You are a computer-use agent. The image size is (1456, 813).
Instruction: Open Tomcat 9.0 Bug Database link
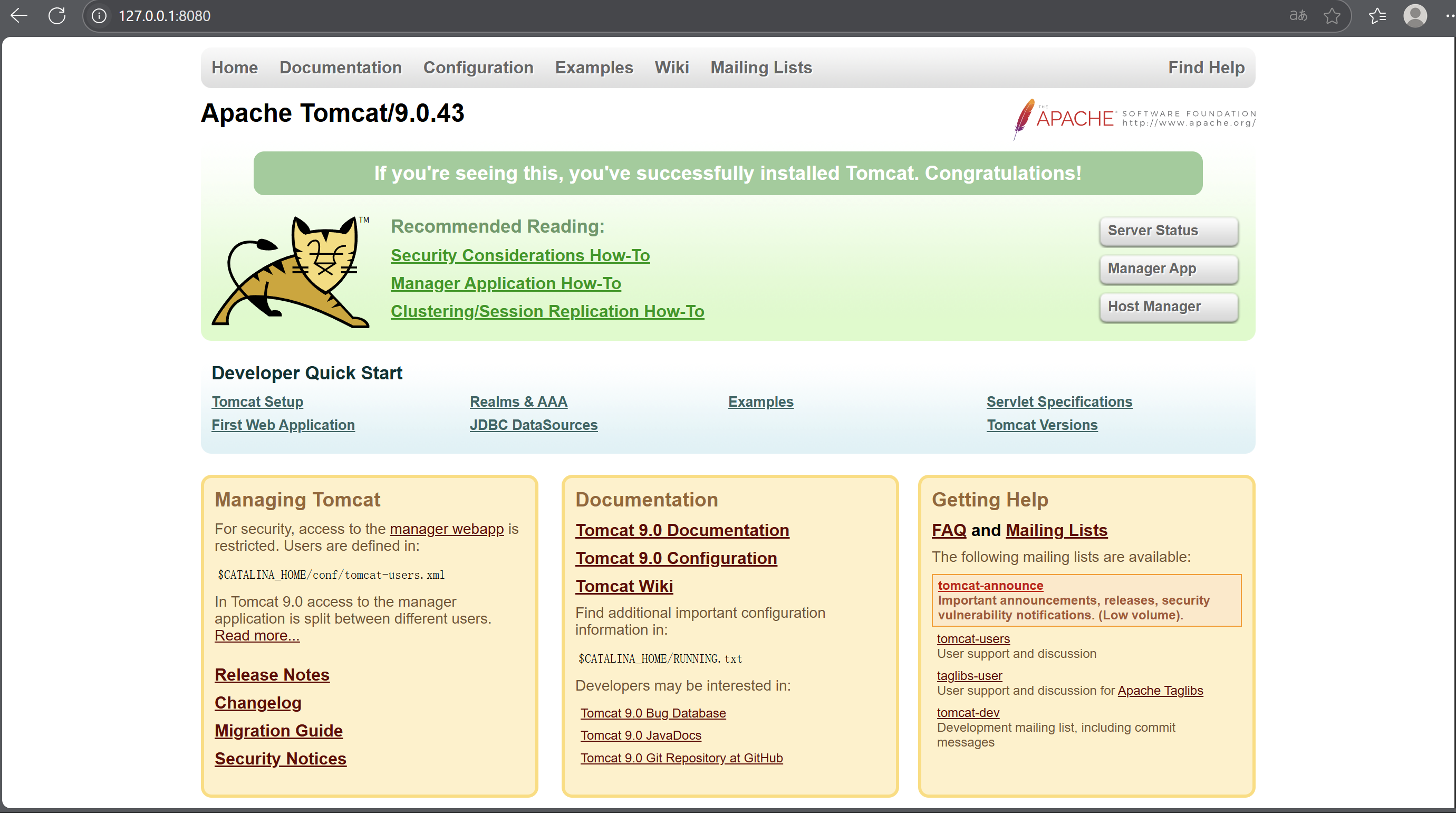point(653,713)
